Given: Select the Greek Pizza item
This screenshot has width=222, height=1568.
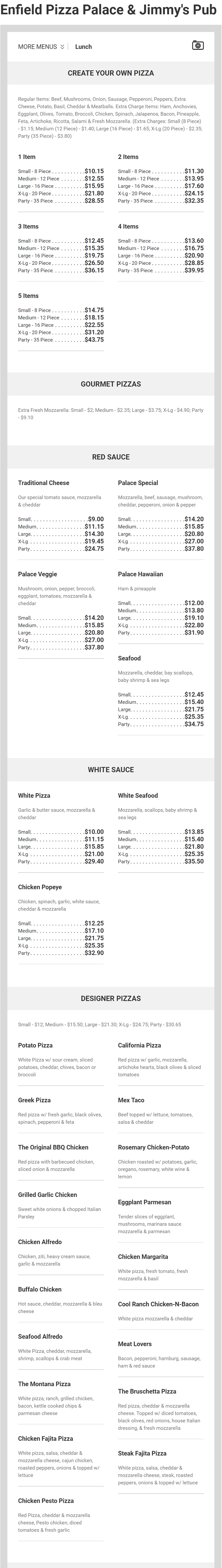Looking at the screenshot, I should pos(34,1100).
